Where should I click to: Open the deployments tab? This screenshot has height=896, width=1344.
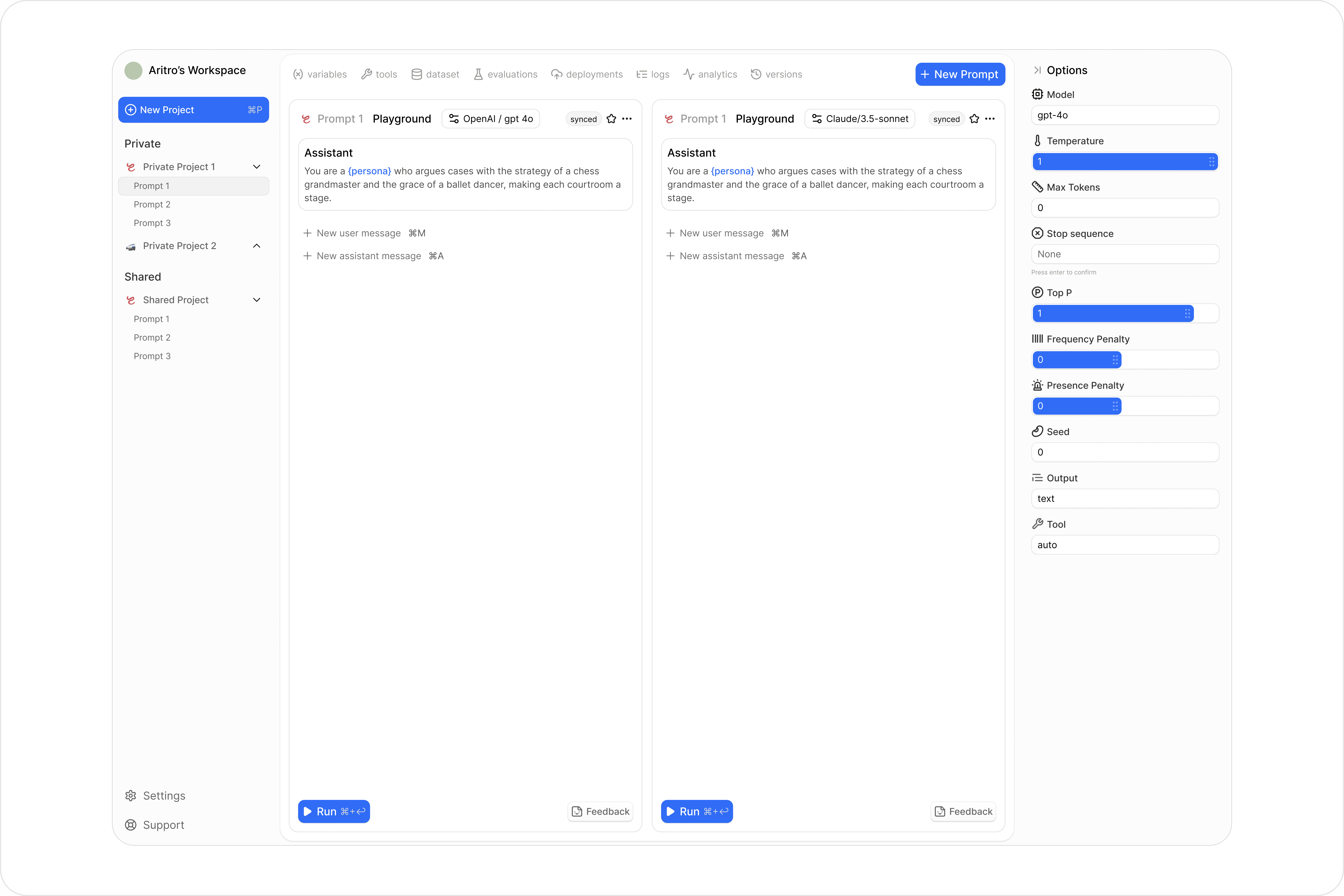coord(587,74)
